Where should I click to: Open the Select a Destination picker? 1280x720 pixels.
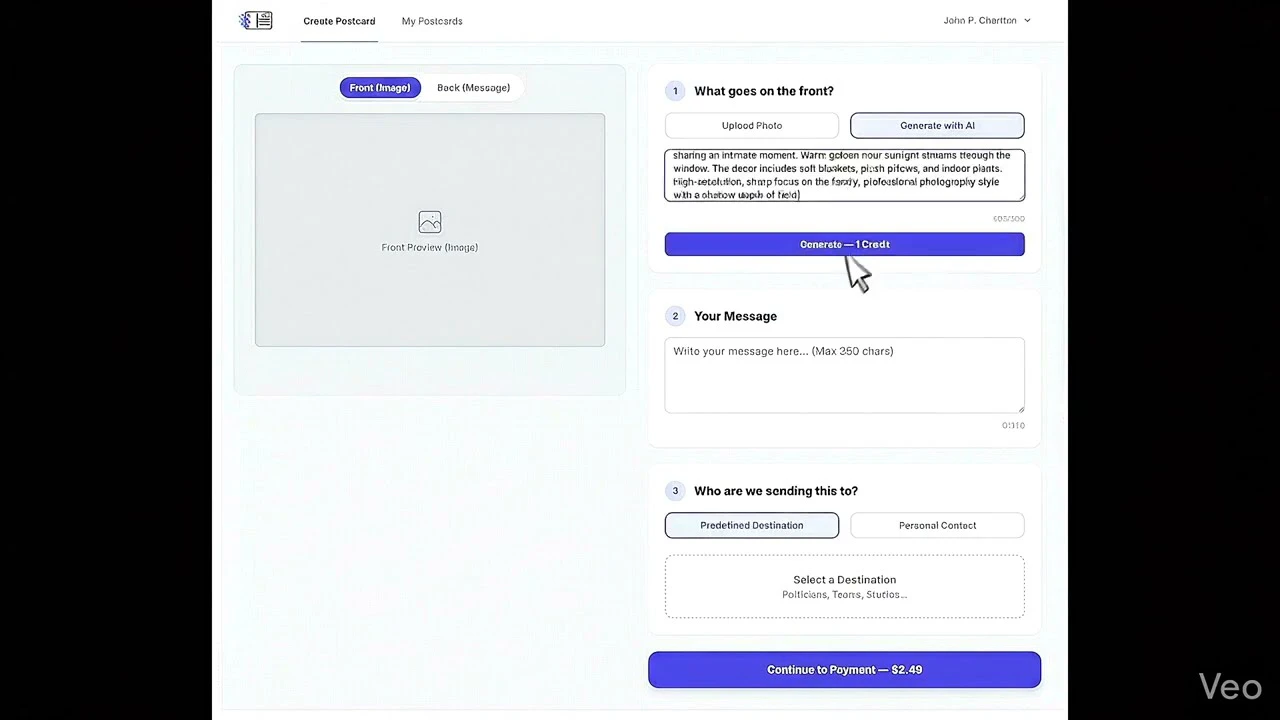coord(845,587)
